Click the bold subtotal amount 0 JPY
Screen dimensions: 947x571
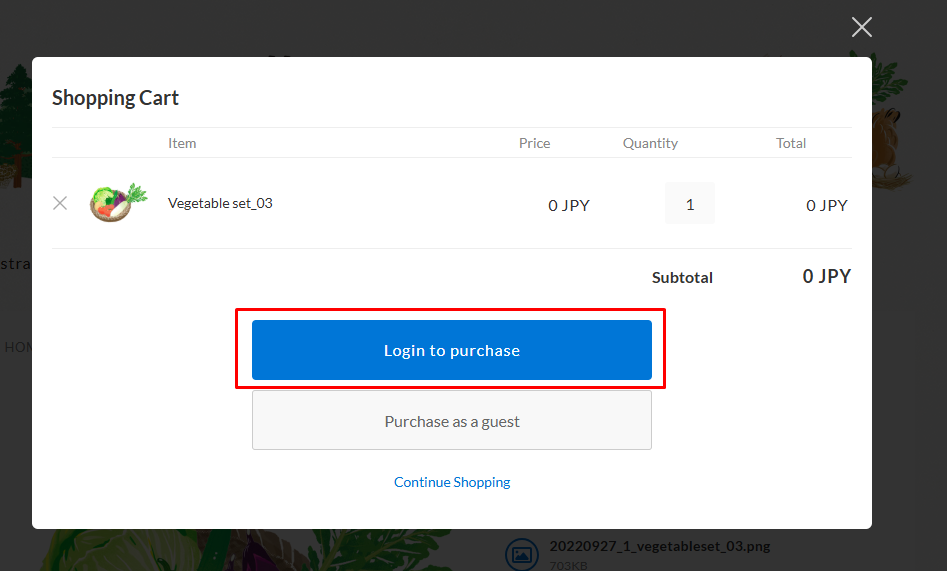(826, 276)
